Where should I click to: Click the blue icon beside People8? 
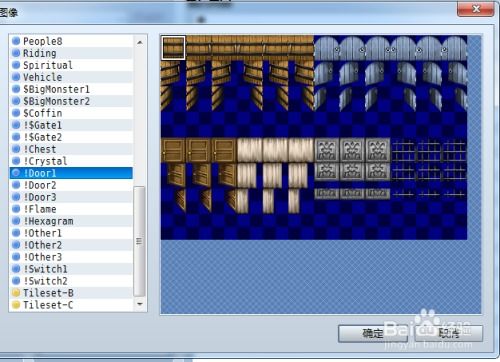point(16,41)
